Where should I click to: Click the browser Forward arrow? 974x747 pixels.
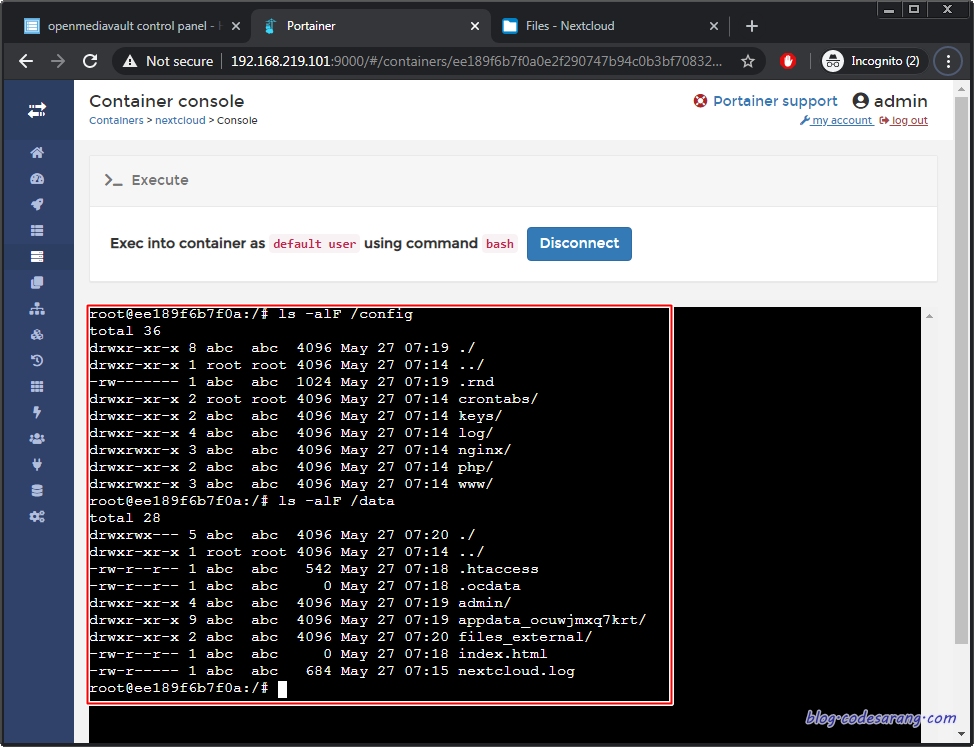58,61
